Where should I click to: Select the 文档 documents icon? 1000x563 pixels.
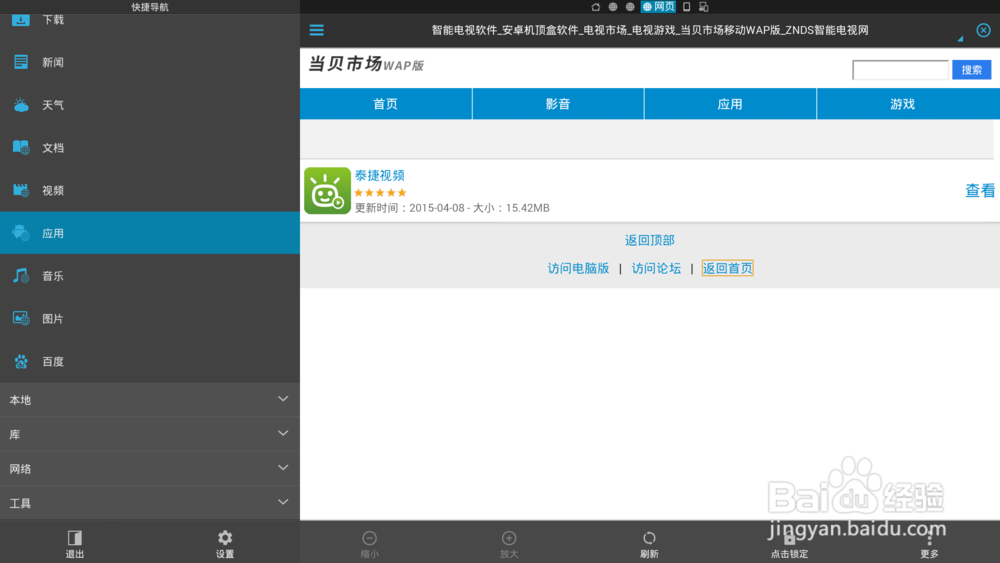21,147
